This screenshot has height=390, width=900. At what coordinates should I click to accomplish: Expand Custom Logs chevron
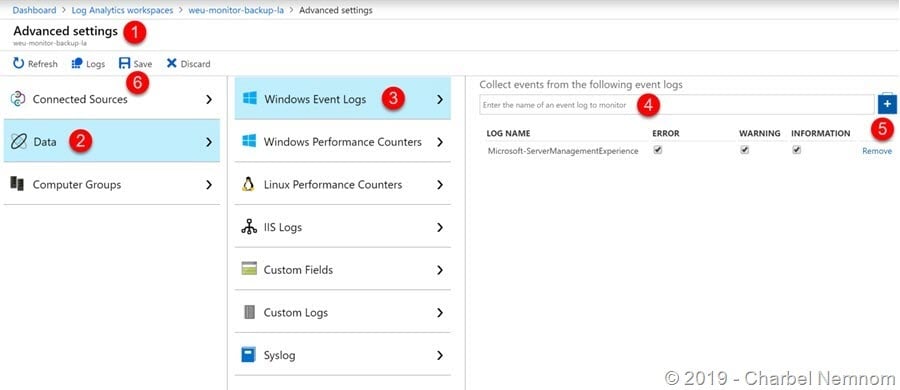click(x=440, y=313)
